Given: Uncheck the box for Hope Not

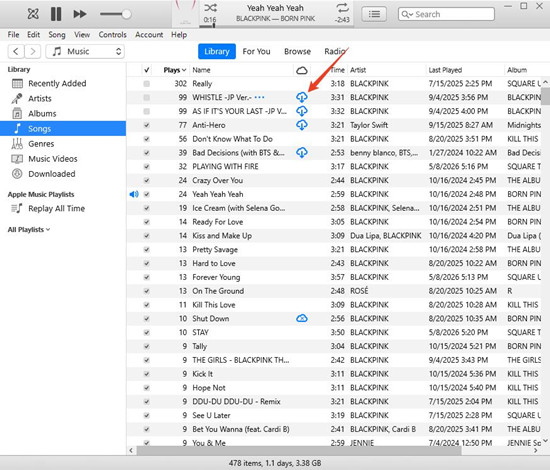Looking at the screenshot, I should (147, 388).
